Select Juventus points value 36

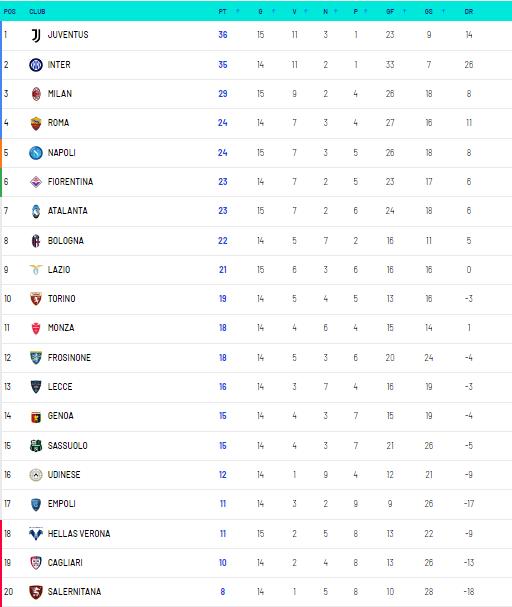click(x=223, y=35)
